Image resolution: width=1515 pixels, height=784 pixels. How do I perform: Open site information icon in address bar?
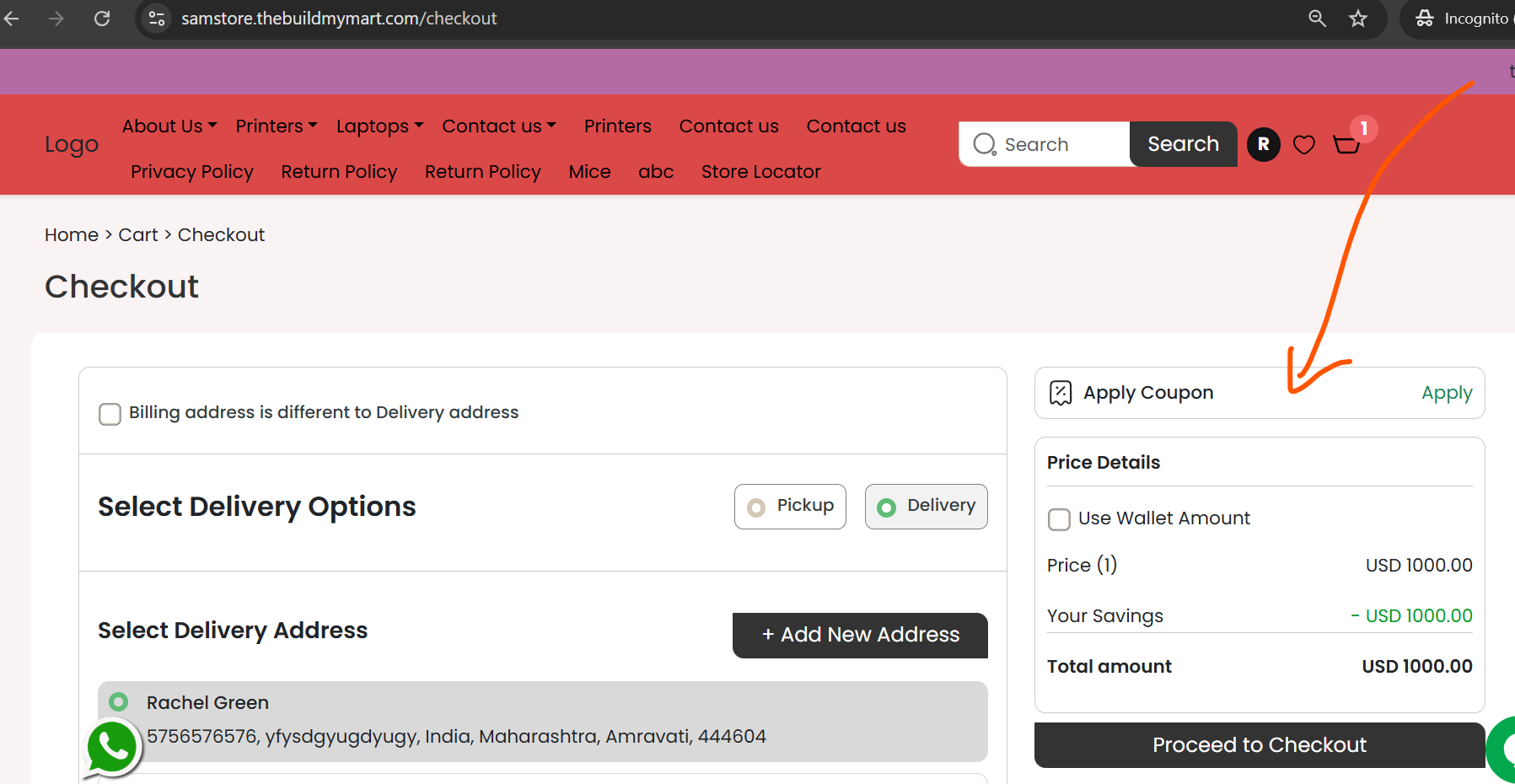pos(157,19)
